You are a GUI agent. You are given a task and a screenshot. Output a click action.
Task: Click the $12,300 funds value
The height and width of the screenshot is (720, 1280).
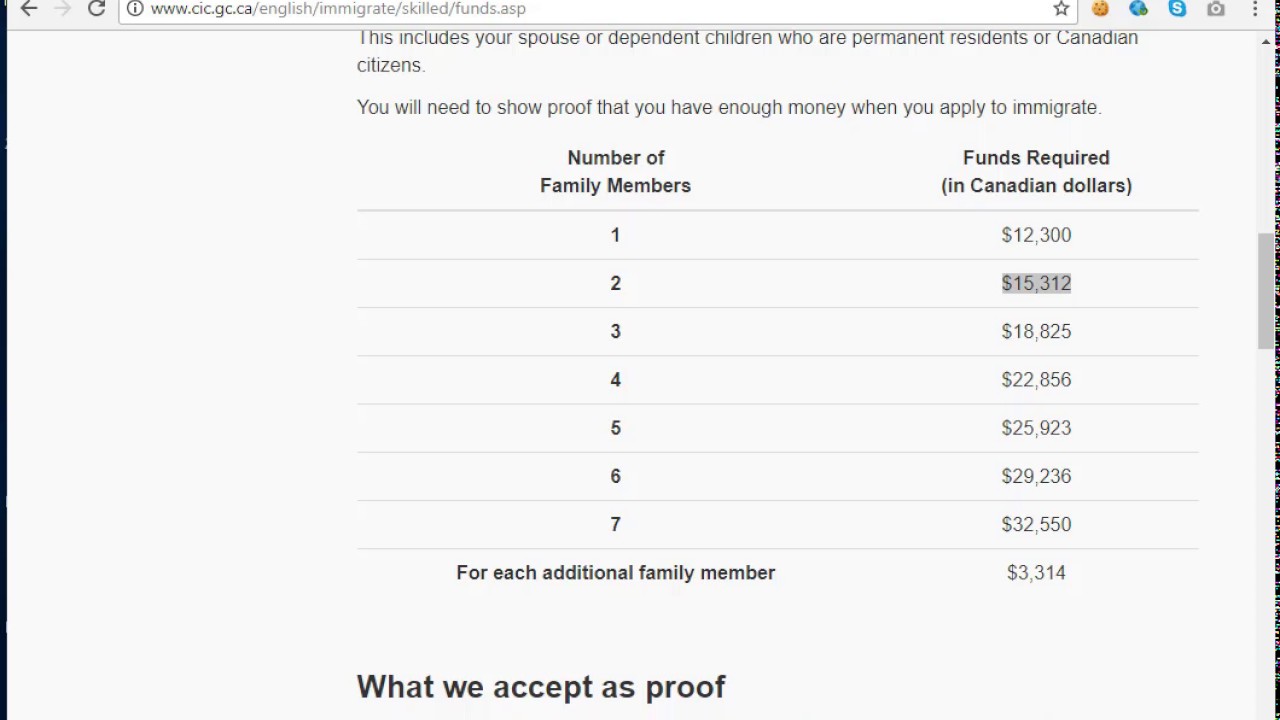1036,235
